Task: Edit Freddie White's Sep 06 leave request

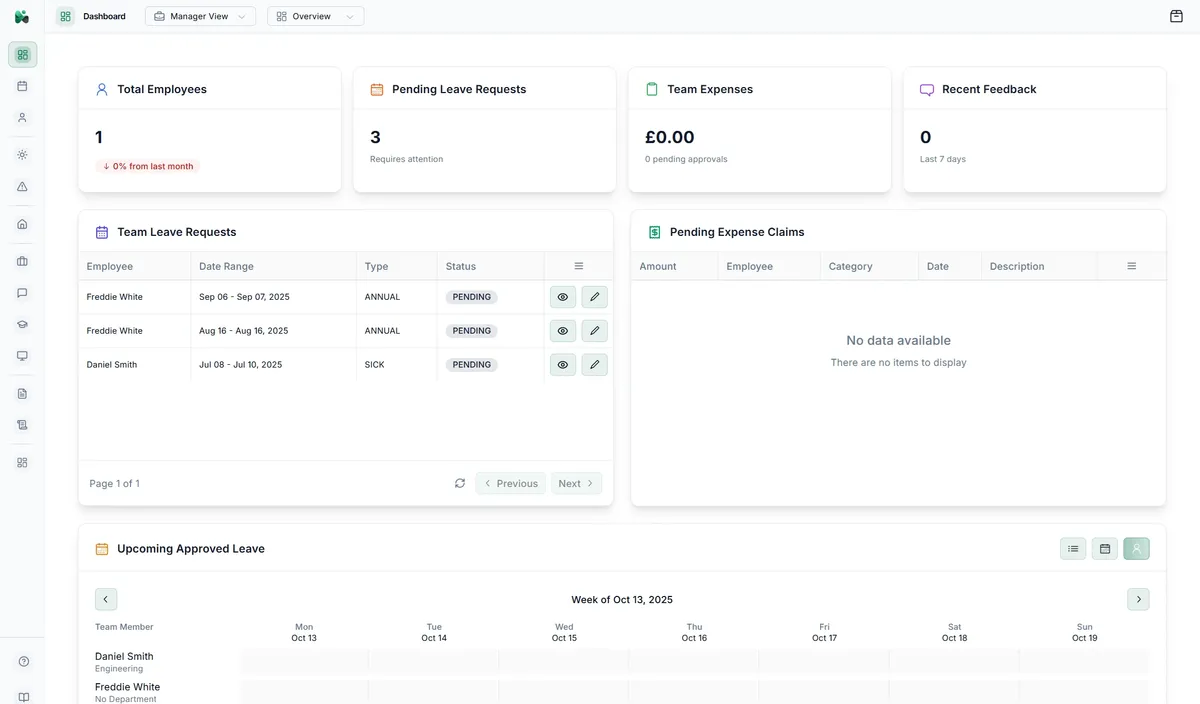Action: point(594,297)
